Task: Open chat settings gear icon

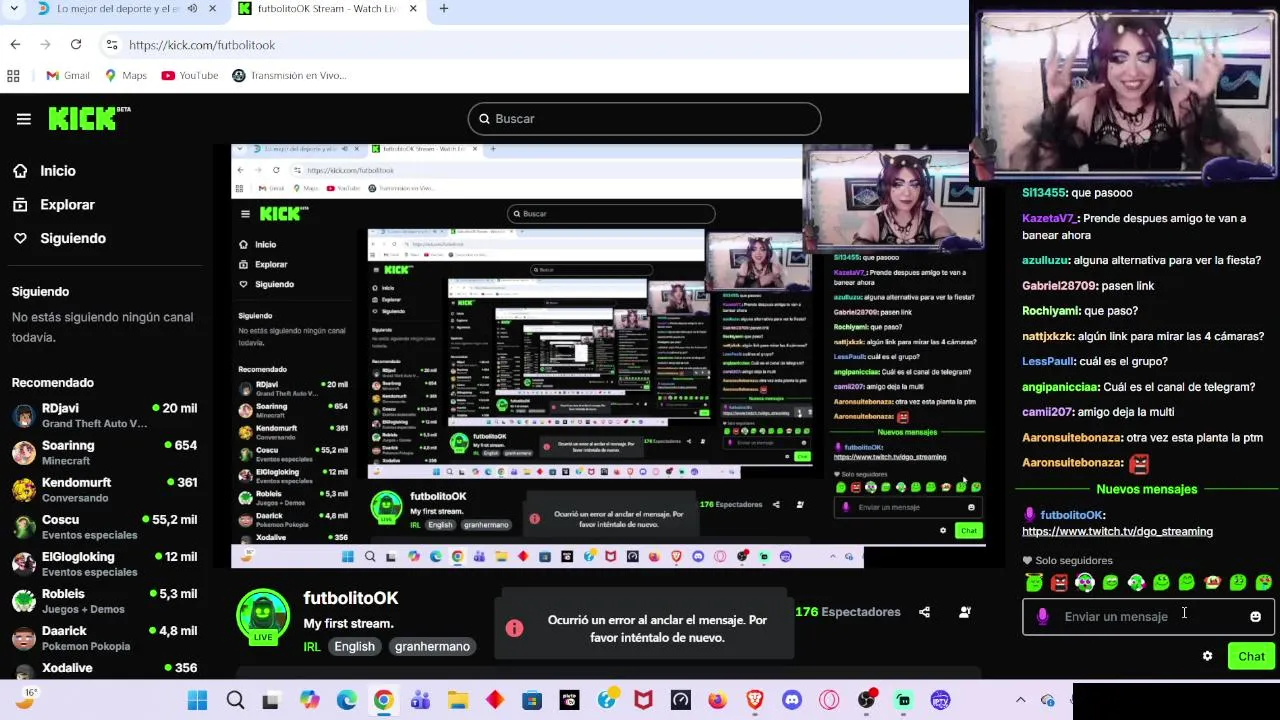Action: coord(1207,656)
